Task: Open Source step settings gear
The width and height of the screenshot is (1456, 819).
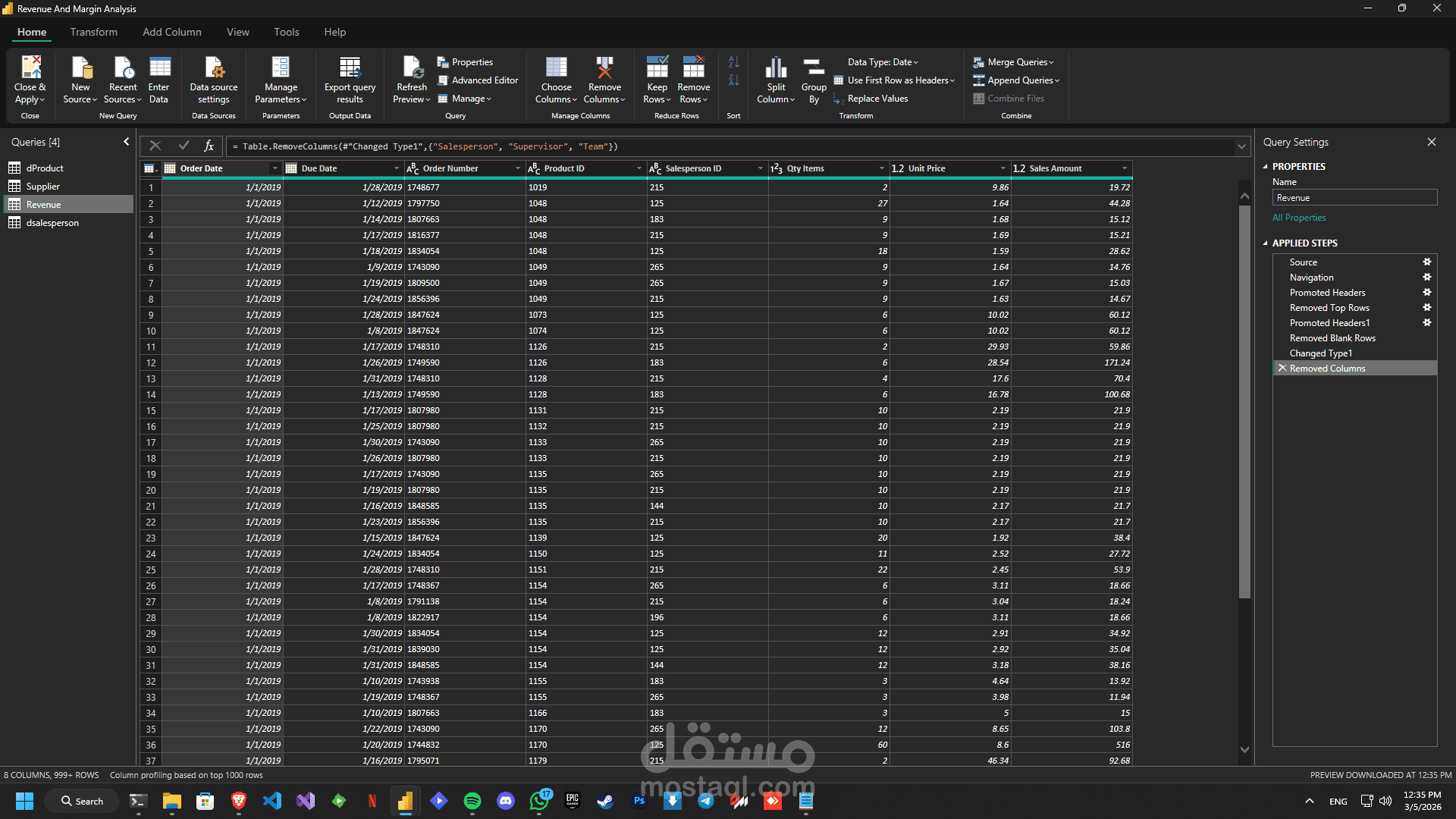Action: 1426,262
